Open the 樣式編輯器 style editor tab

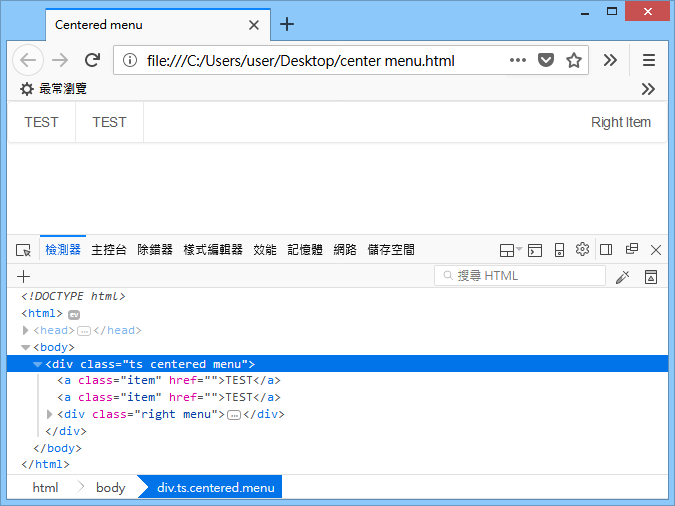tap(213, 250)
